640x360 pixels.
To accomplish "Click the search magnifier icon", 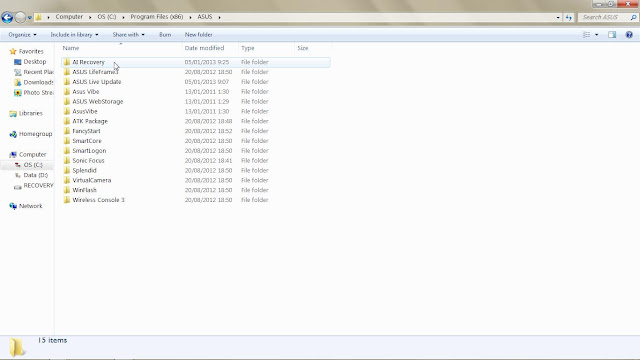I will coord(633,17).
